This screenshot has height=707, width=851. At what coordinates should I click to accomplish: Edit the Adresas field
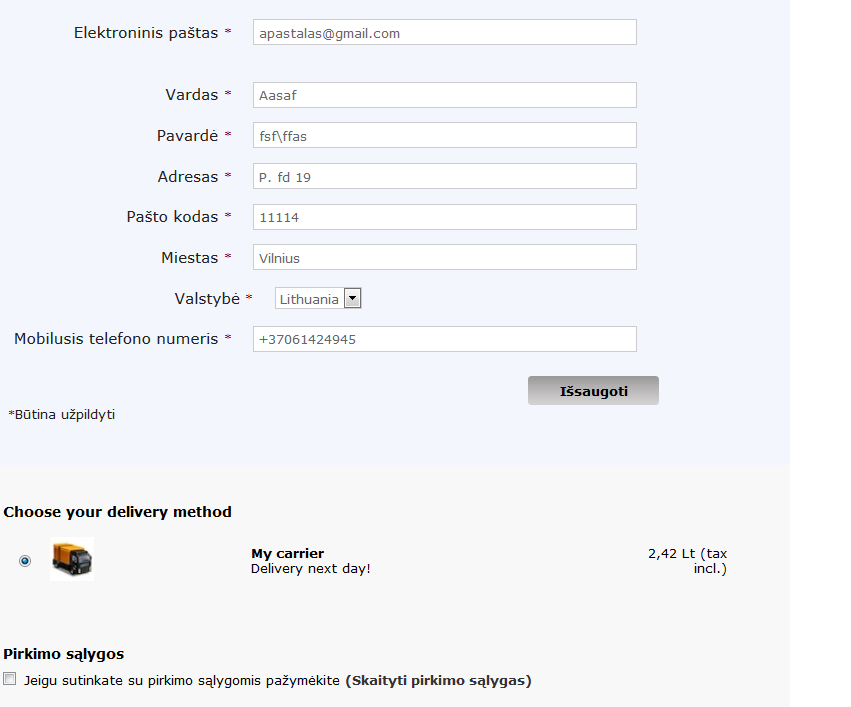point(444,176)
